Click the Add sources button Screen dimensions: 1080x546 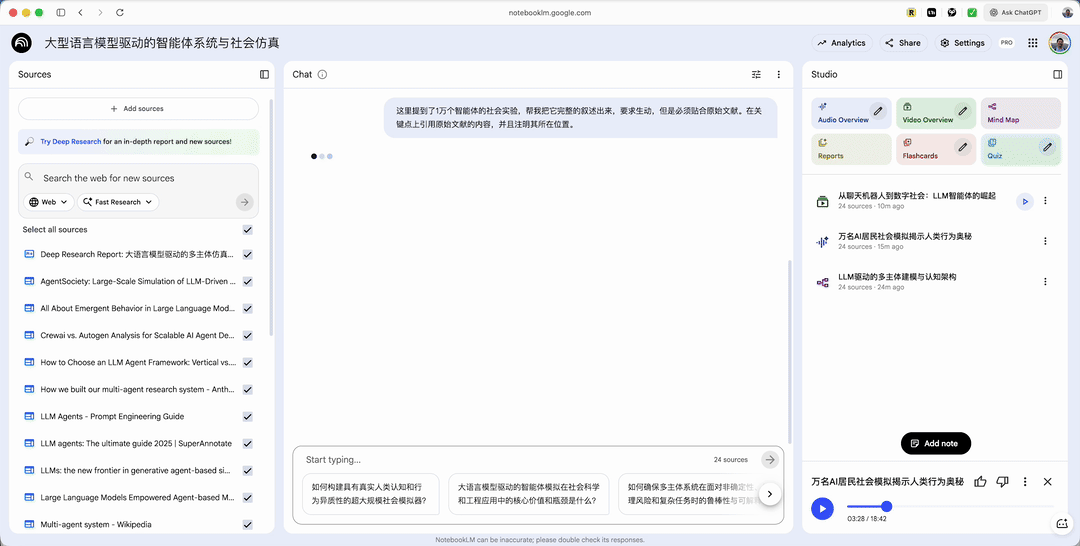138,109
